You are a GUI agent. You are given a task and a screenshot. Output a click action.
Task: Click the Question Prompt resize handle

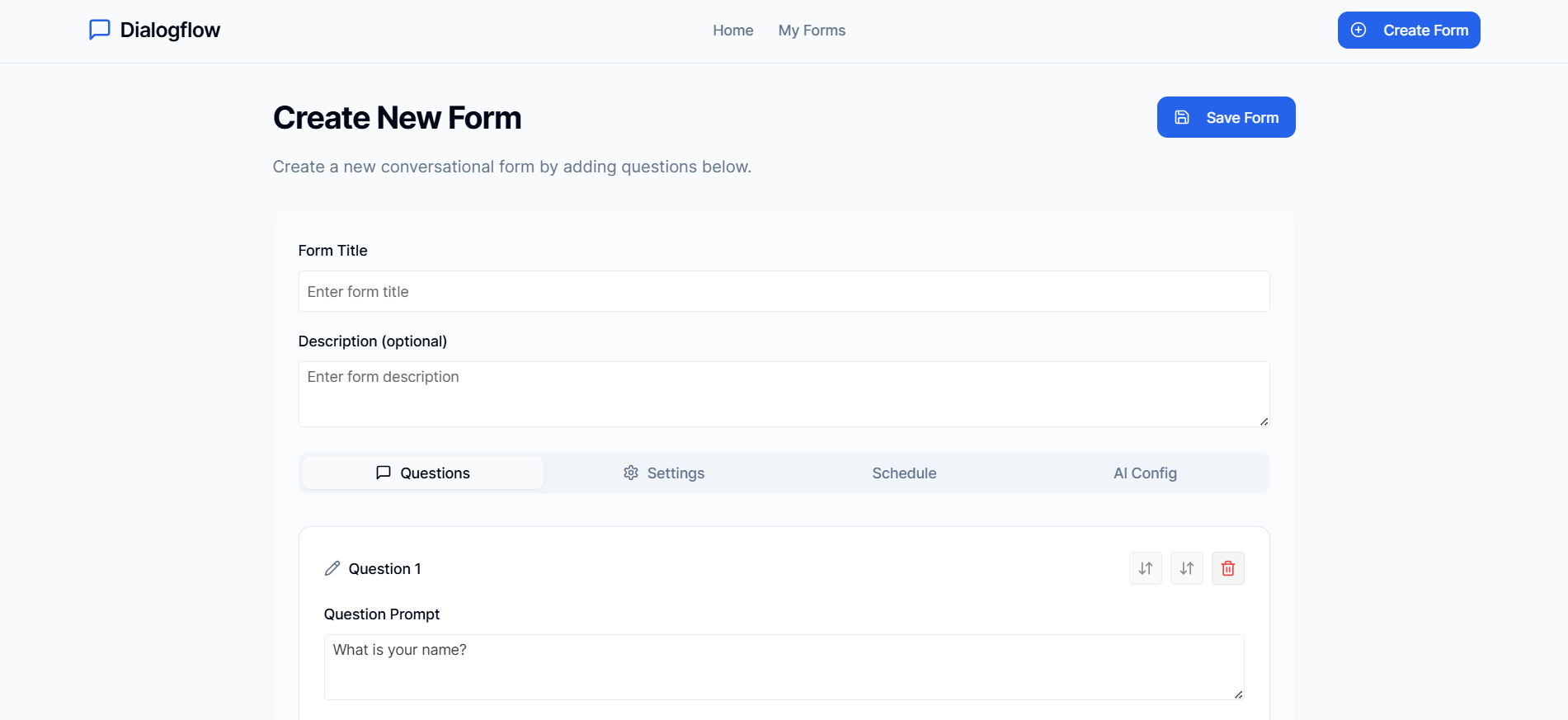1238,694
